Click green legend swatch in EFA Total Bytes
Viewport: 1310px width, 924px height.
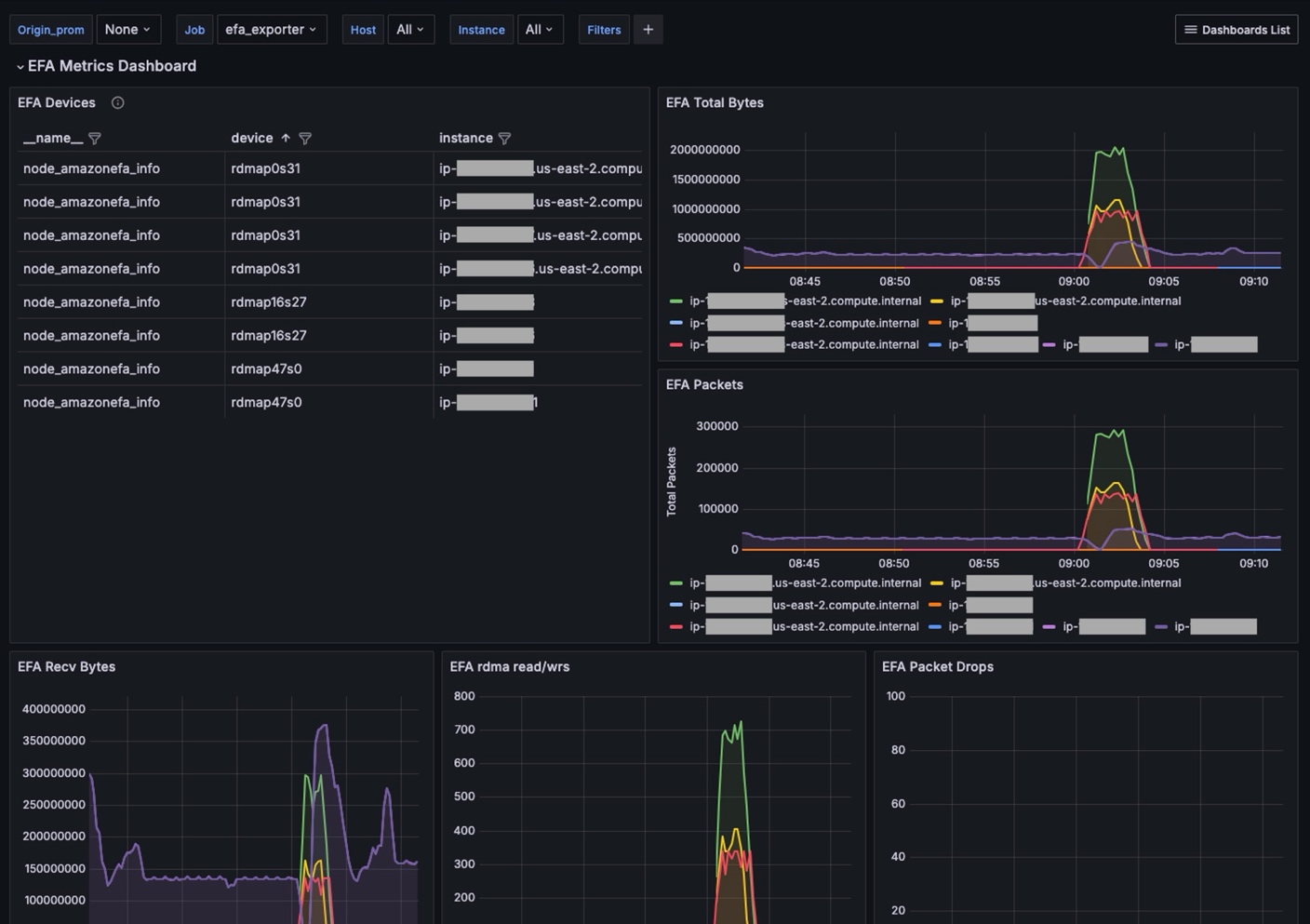point(676,301)
